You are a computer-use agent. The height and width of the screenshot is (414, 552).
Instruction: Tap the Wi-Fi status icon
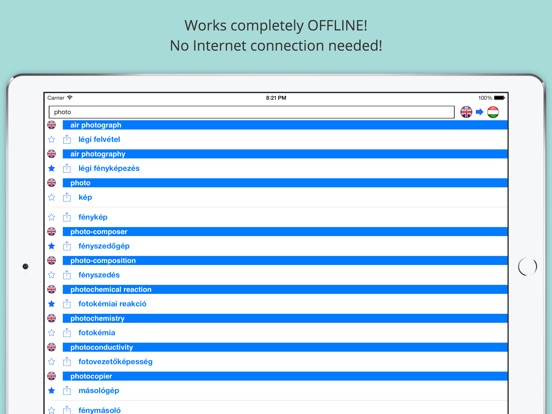(x=70, y=98)
